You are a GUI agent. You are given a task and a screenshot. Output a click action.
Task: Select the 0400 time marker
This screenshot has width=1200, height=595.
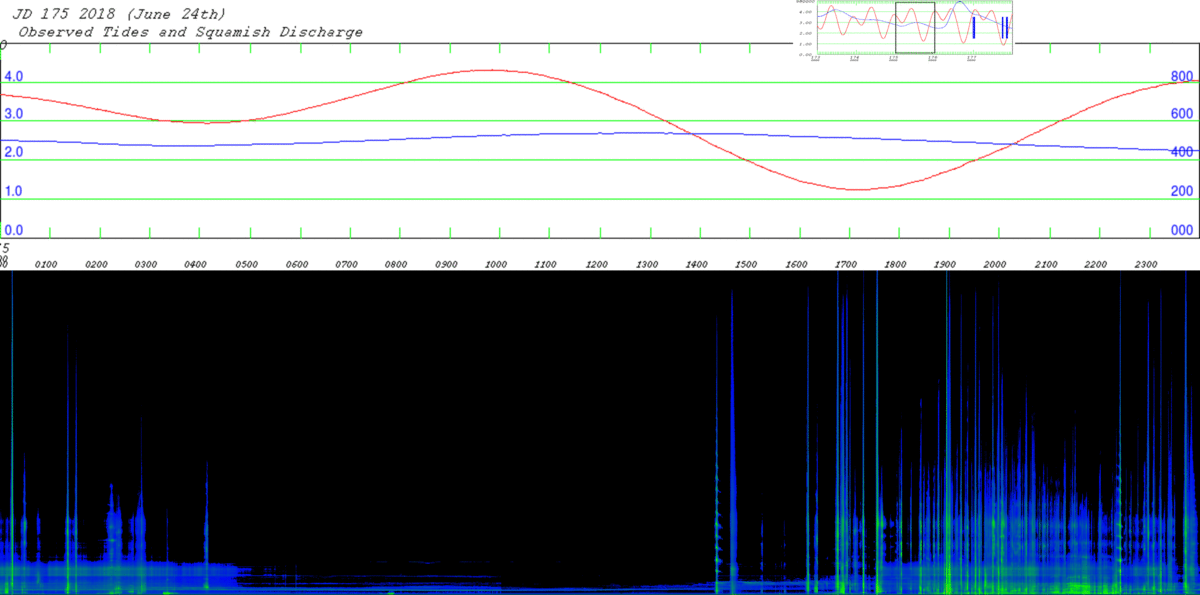click(196, 264)
